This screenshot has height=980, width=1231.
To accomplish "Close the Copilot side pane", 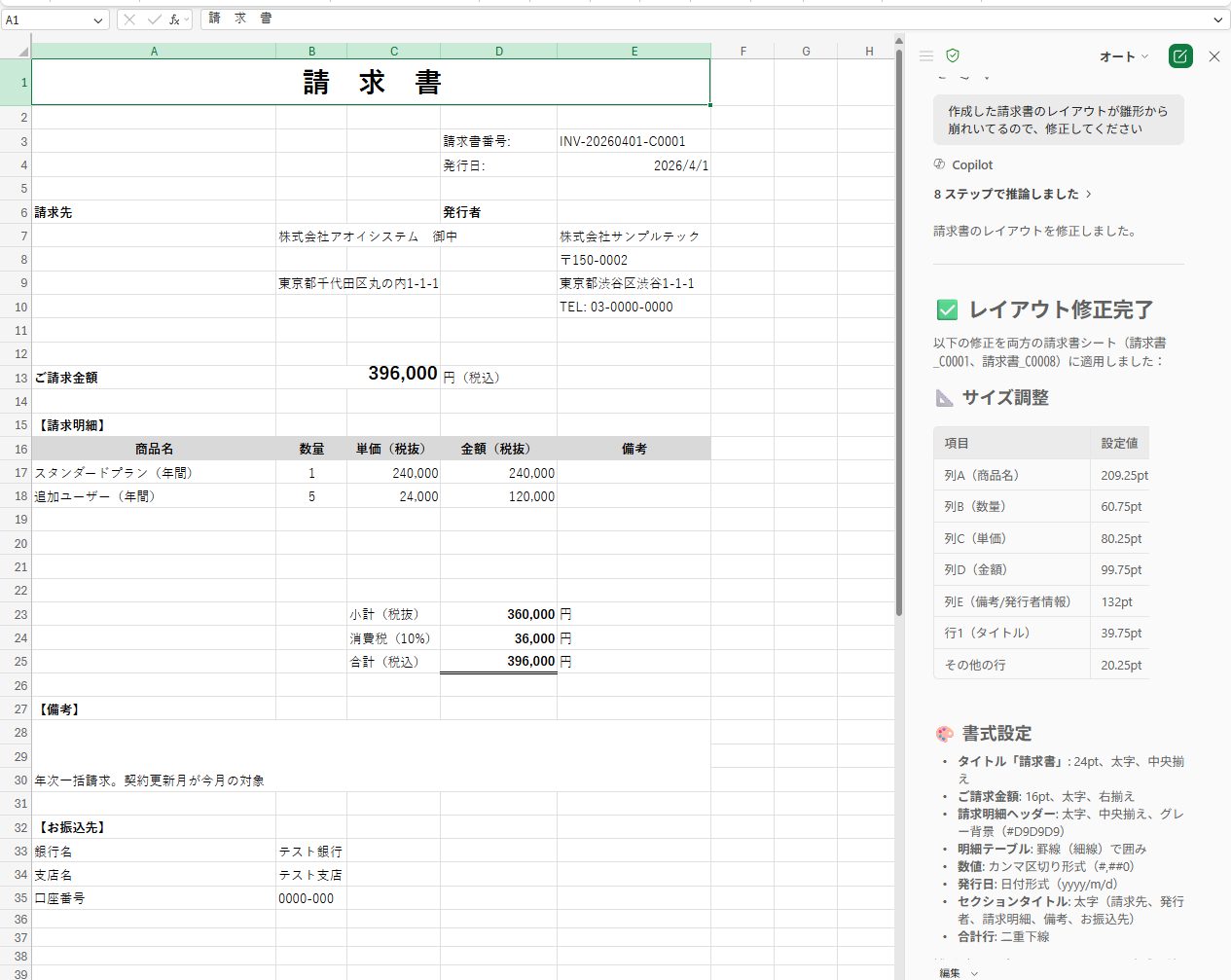I will 1214,56.
